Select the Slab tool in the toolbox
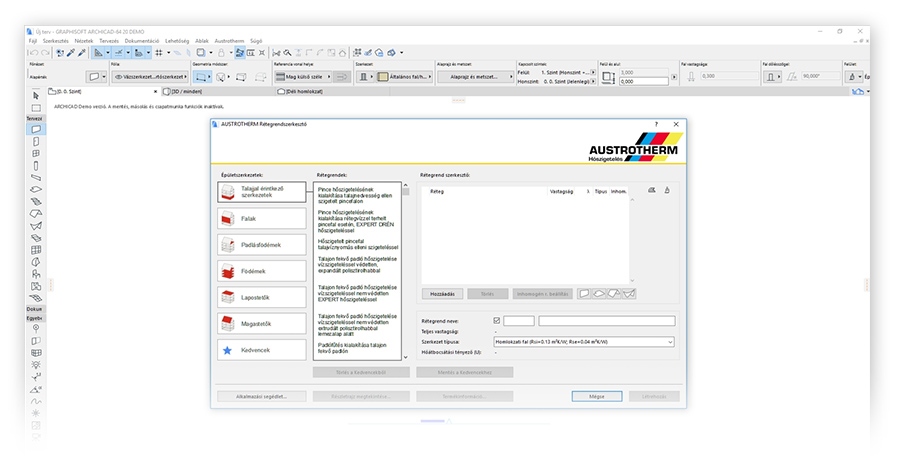The image size is (900, 456). point(36,190)
